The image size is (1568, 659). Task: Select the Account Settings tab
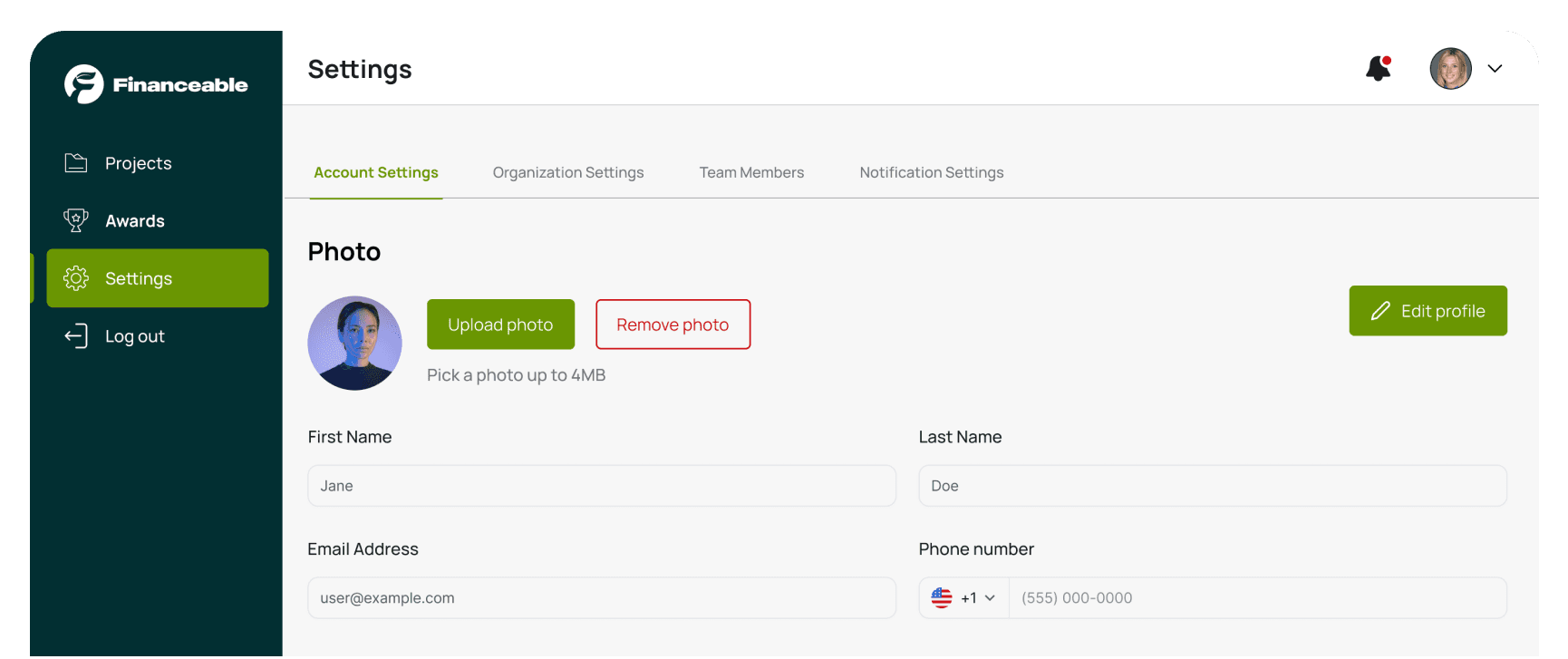point(376,172)
